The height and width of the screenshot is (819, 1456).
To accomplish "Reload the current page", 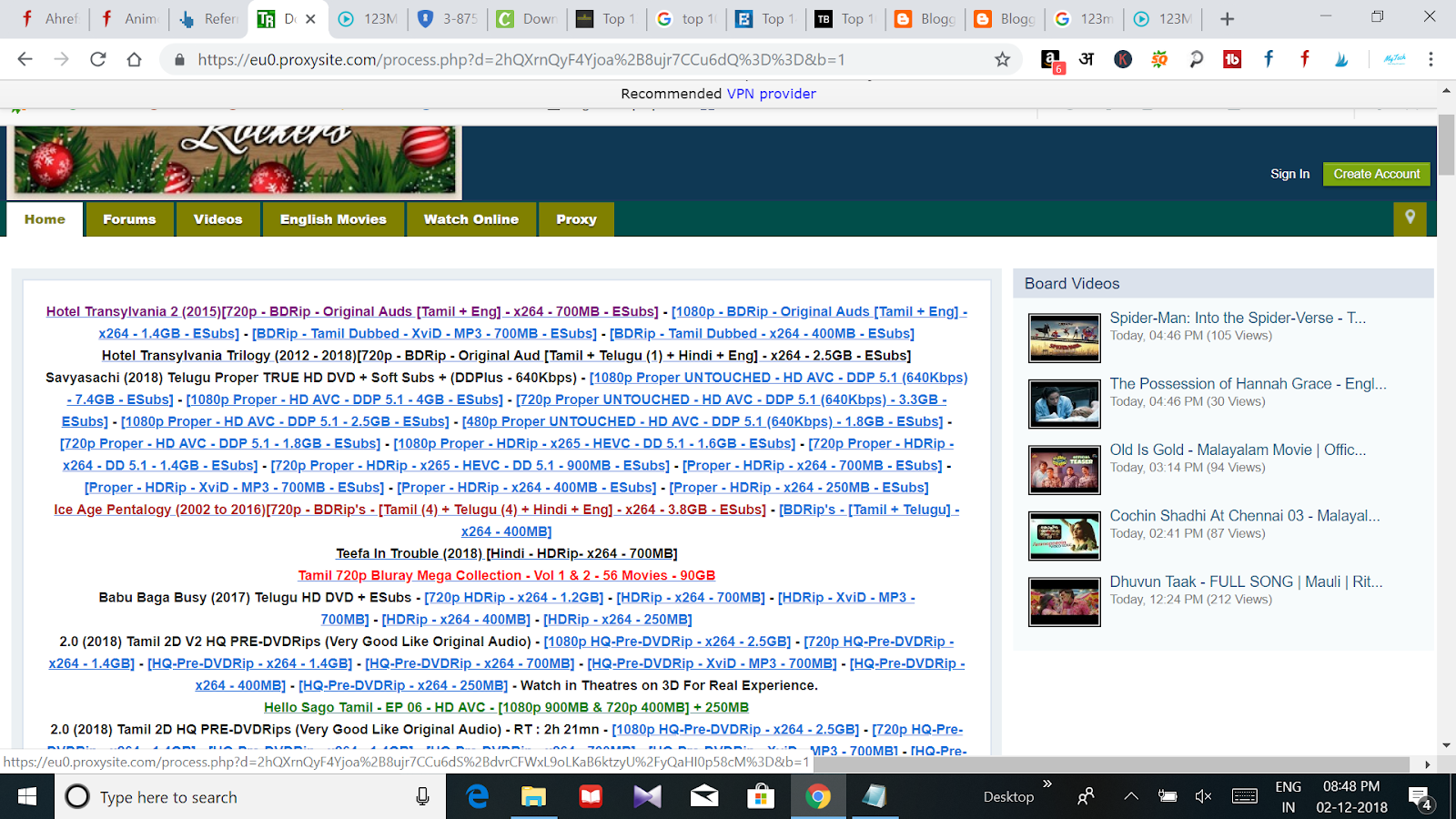I will 97,59.
